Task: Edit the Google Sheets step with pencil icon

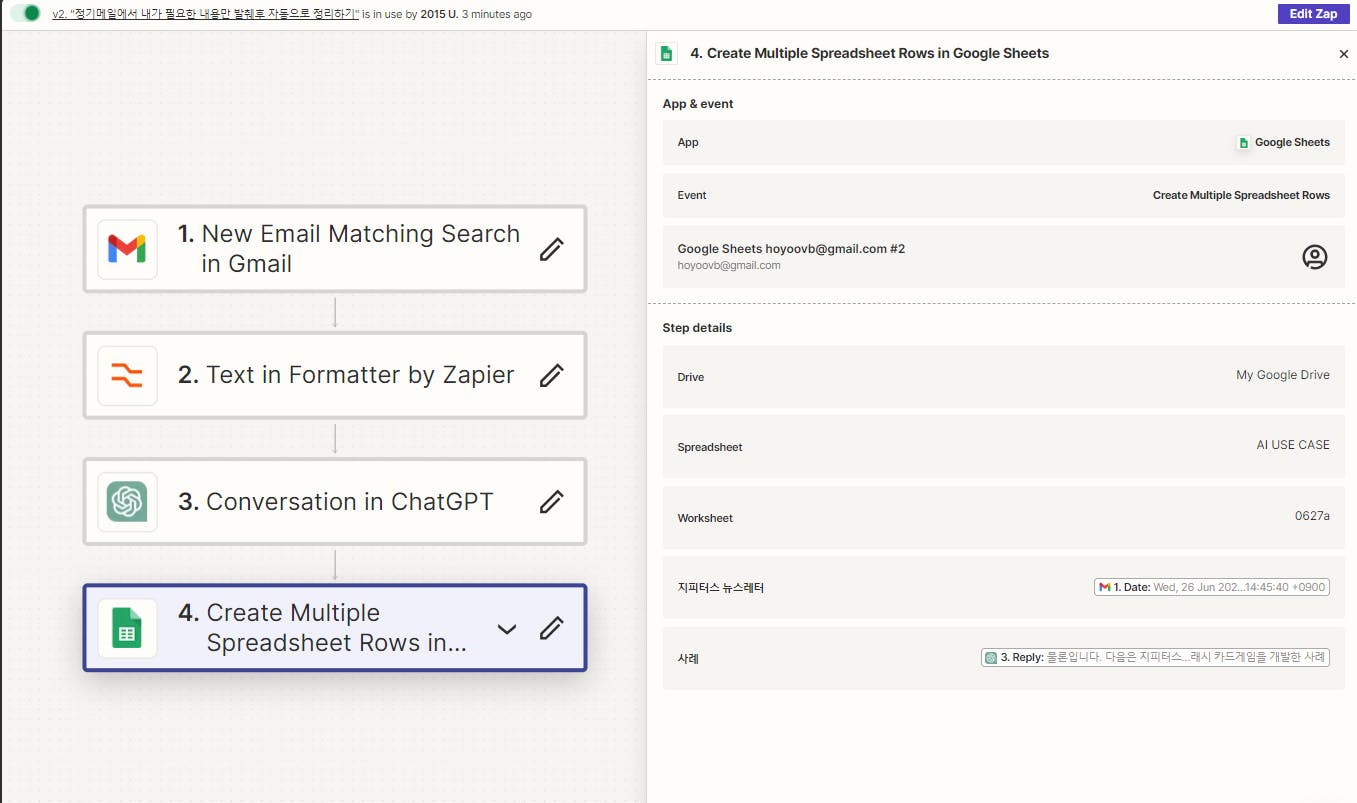Action: click(x=551, y=628)
